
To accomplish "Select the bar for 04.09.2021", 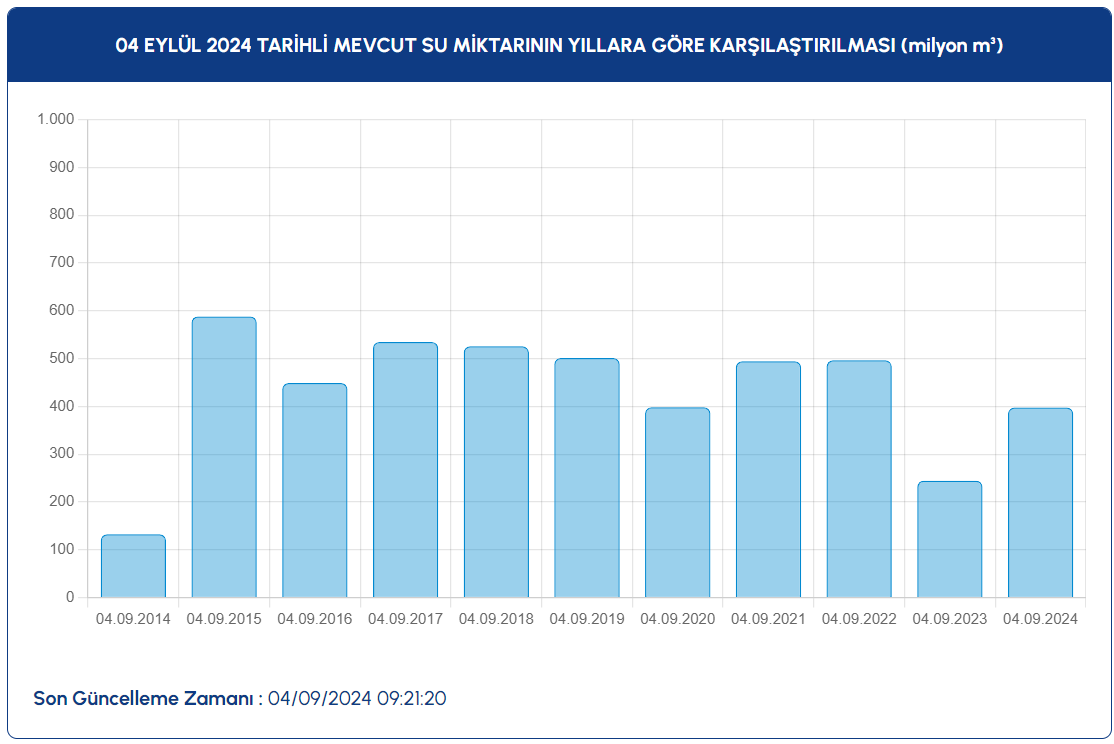I will click(768, 479).
